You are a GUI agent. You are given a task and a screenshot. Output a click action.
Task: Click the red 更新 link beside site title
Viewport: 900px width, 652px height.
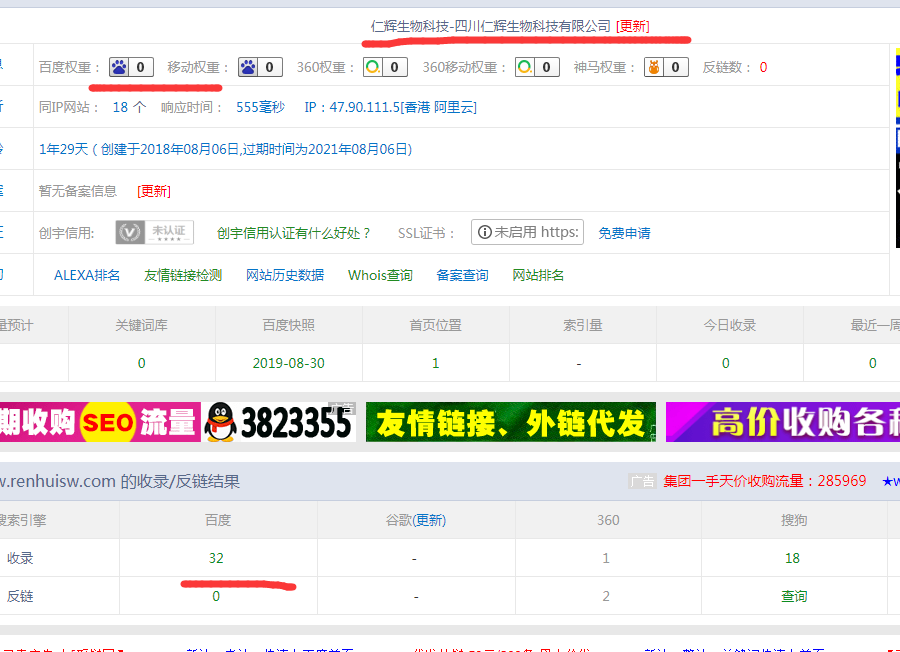633,26
